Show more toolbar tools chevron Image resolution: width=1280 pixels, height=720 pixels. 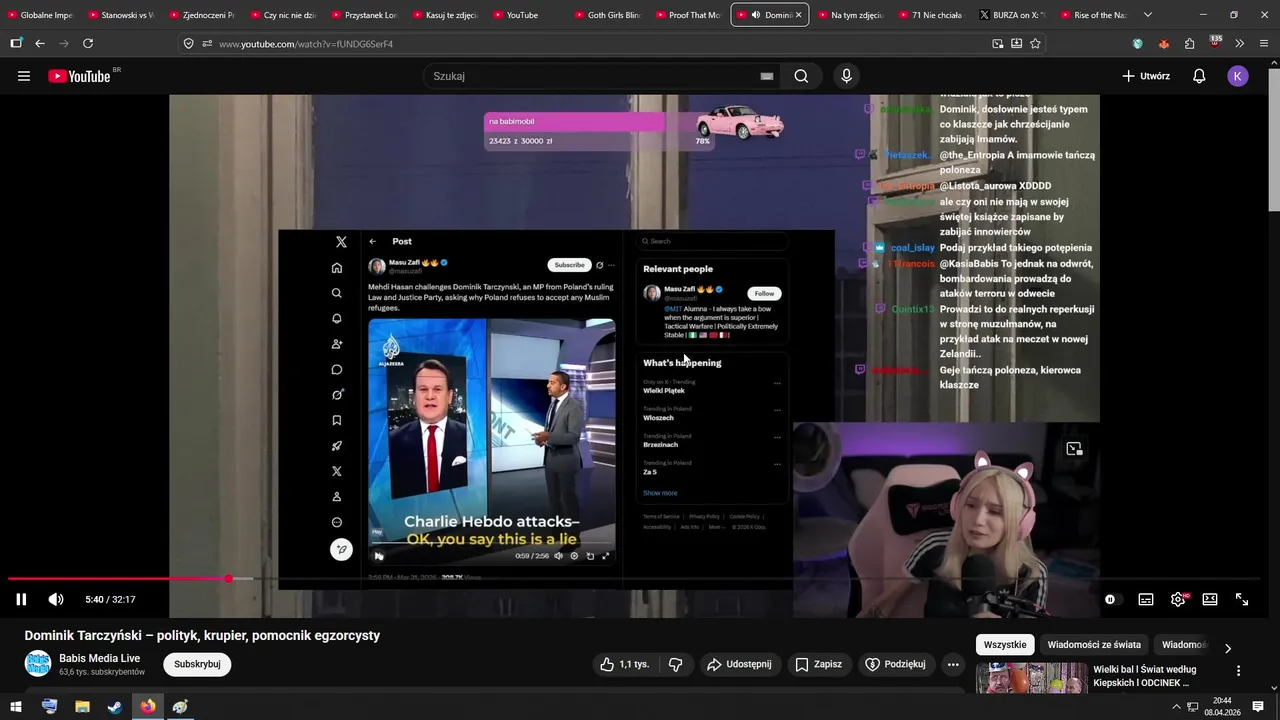[x=1239, y=43]
